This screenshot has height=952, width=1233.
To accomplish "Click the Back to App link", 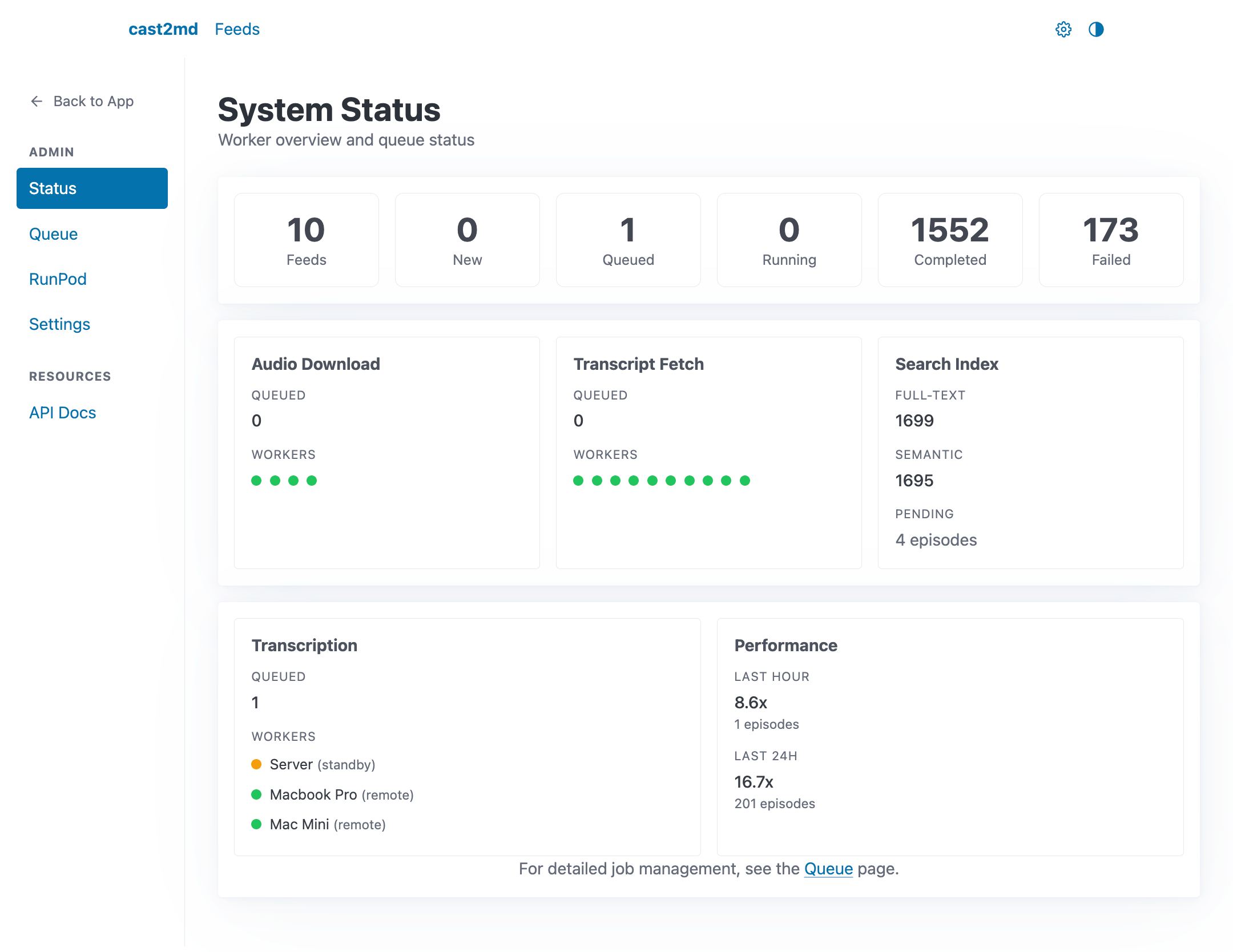I will [x=93, y=102].
